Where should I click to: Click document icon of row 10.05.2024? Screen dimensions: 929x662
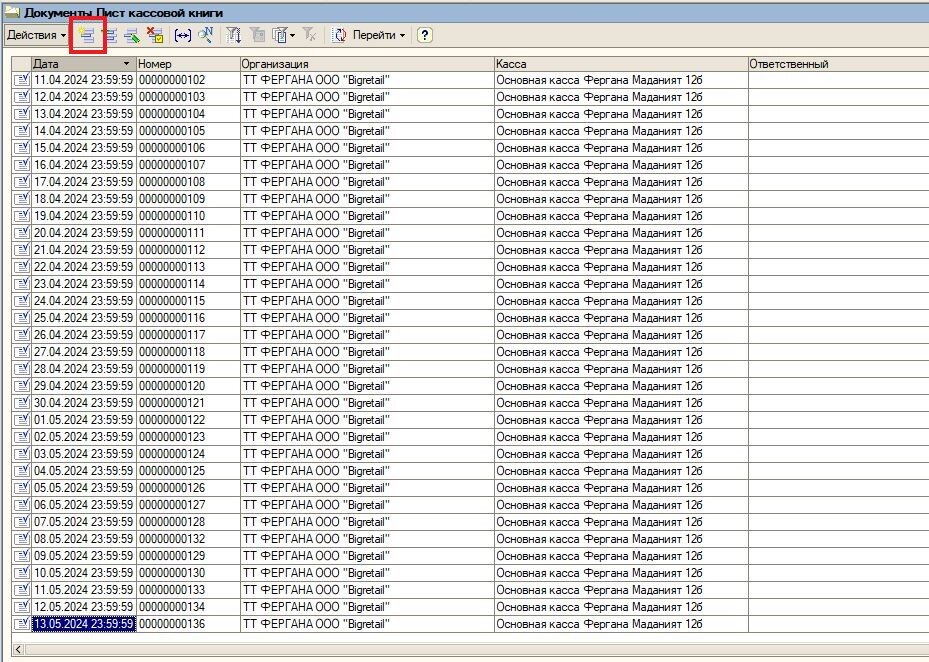pos(21,573)
